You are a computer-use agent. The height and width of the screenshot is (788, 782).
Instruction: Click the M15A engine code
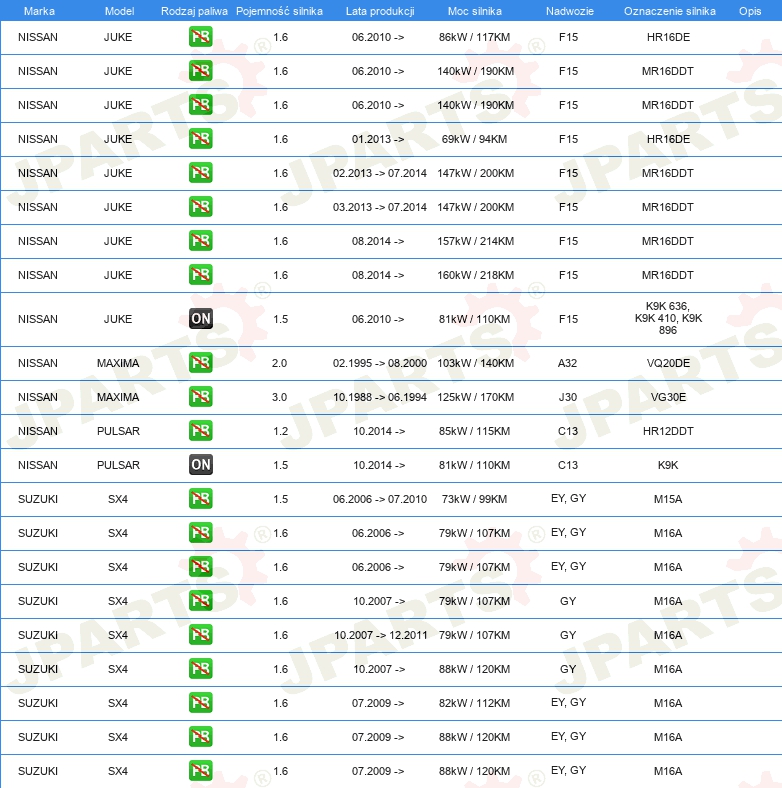pos(668,500)
